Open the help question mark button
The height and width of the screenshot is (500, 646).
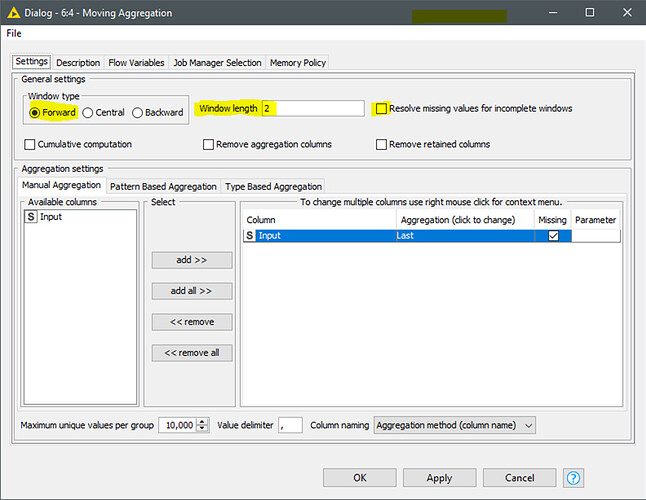point(573,478)
